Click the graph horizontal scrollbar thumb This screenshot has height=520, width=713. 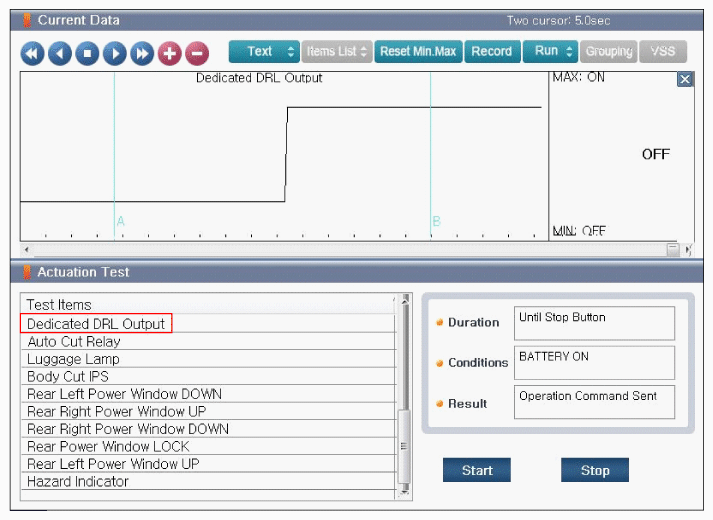click(673, 249)
